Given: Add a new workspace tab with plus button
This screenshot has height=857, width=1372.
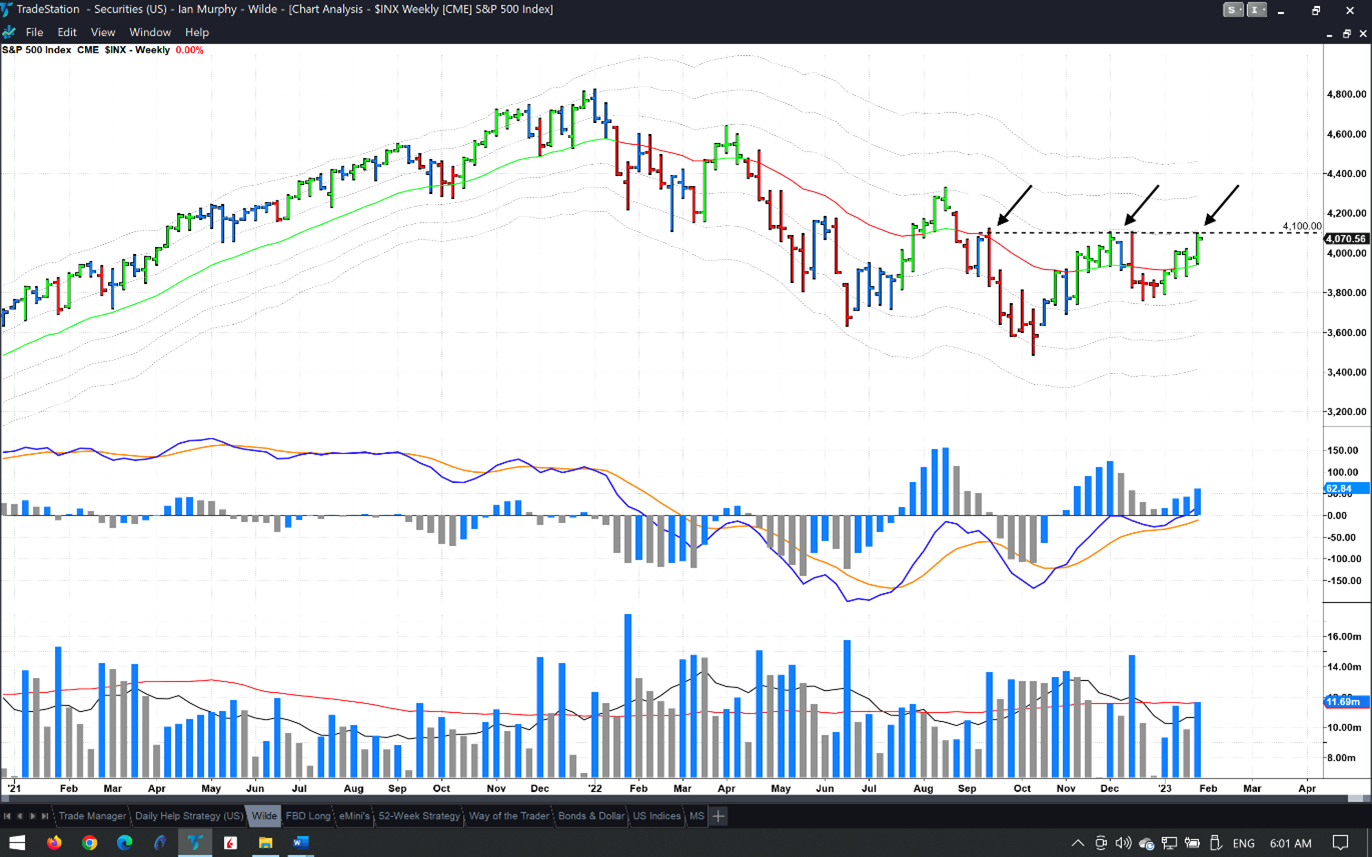Looking at the screenshot, I should tap(718, 816).
